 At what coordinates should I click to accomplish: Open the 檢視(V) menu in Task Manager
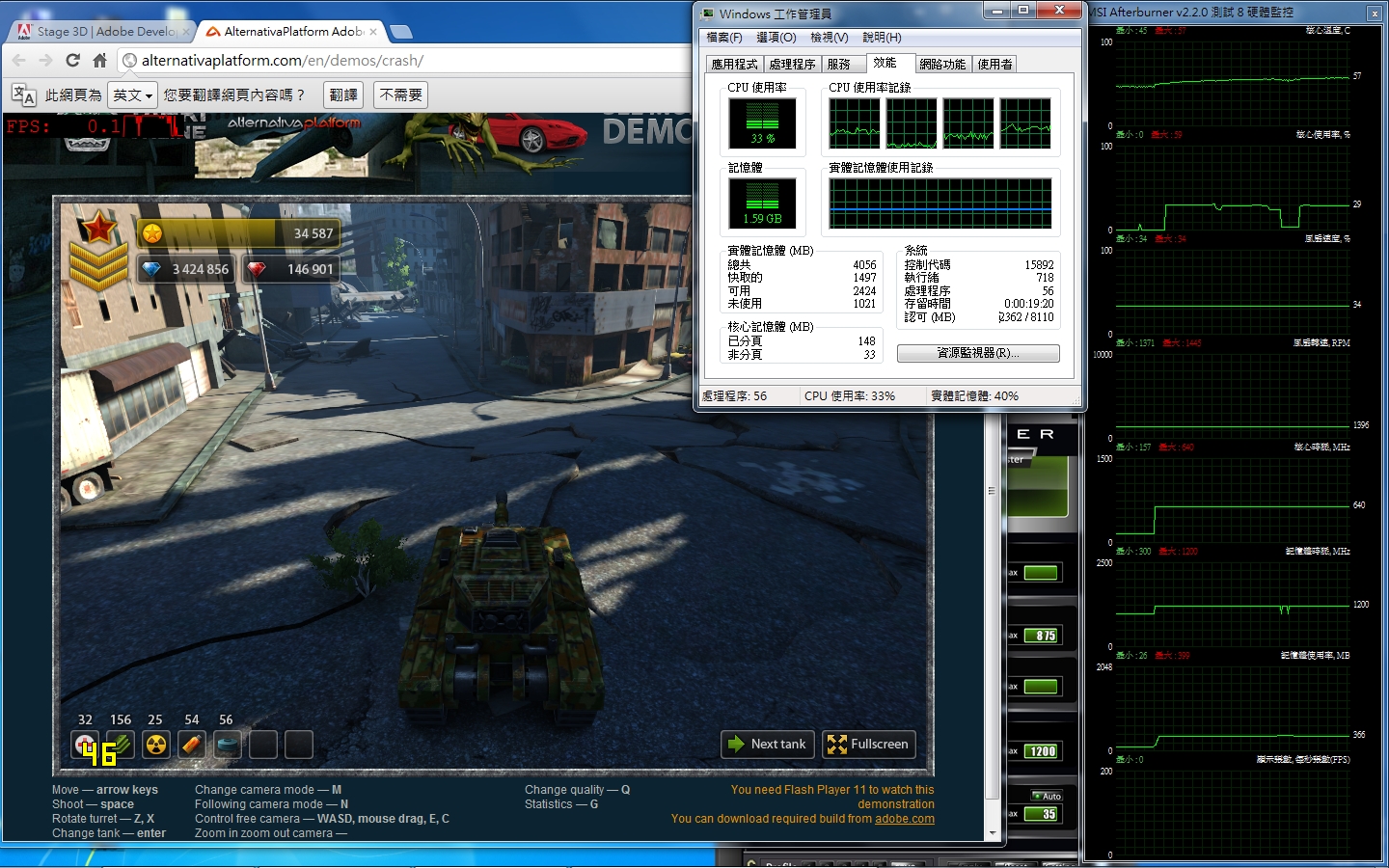coord(830,38)
